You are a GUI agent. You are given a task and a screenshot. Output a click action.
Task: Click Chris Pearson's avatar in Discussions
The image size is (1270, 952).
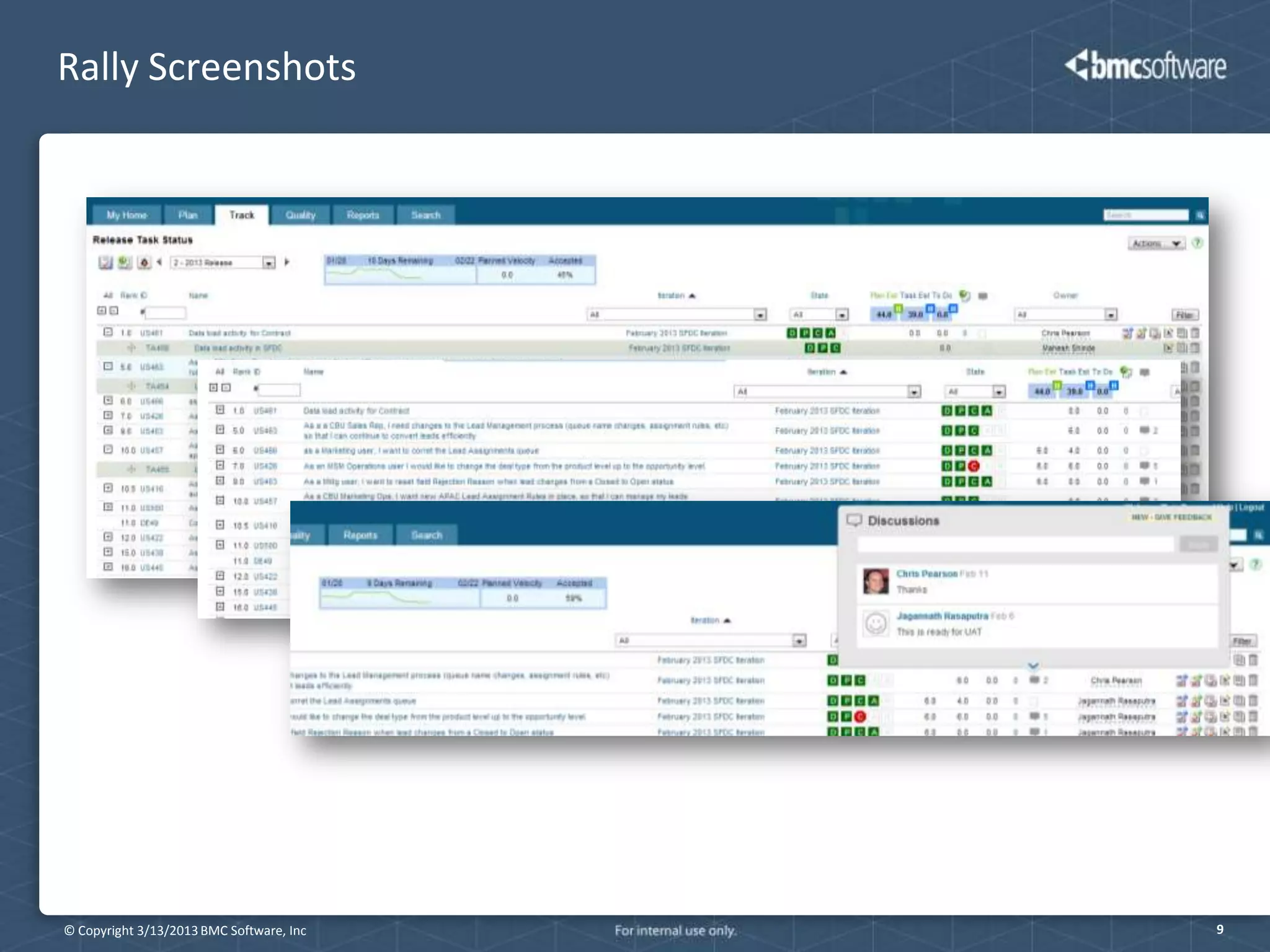point(876,581)
